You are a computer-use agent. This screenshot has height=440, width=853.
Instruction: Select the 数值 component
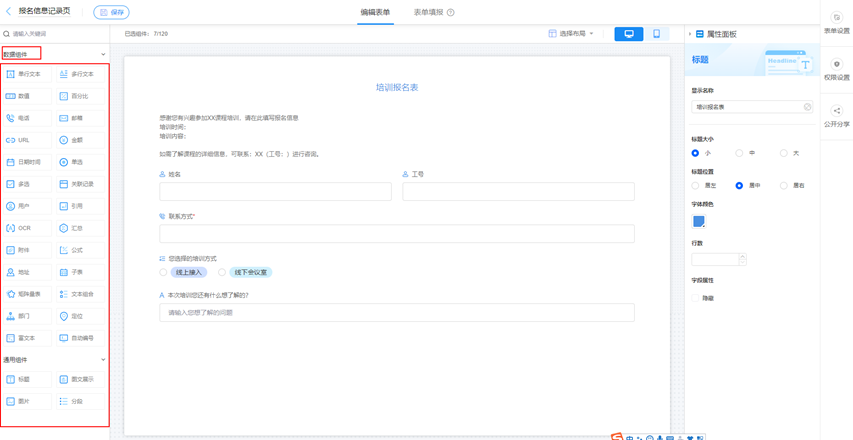[27, 96]
